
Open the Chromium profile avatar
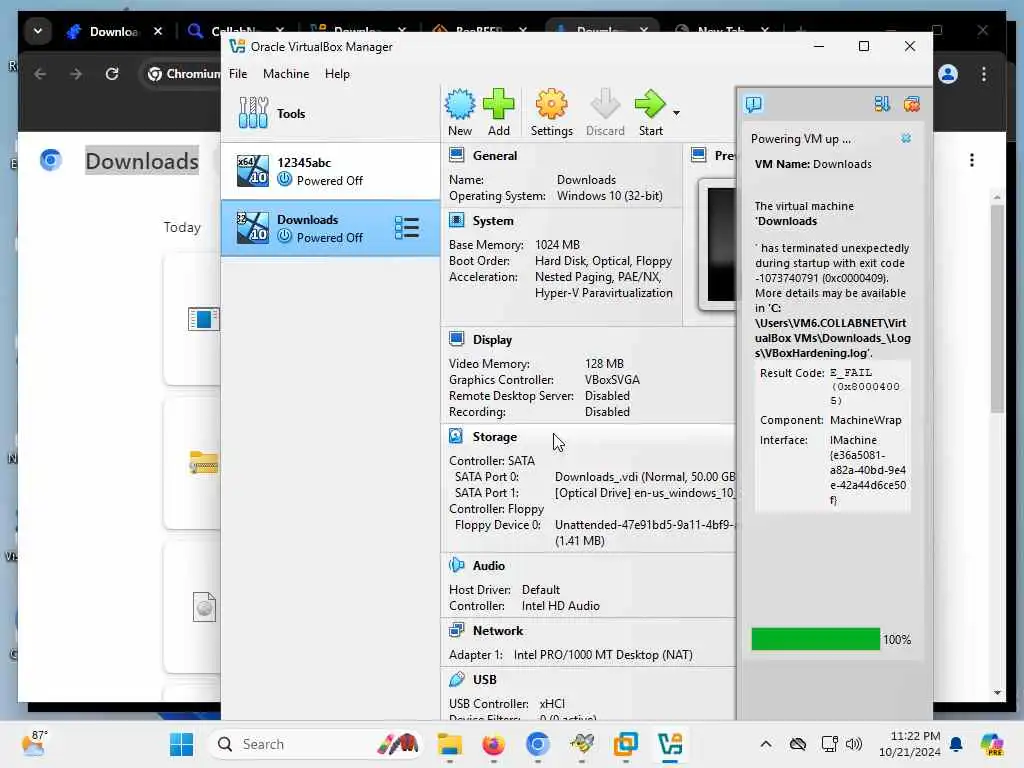948,74
